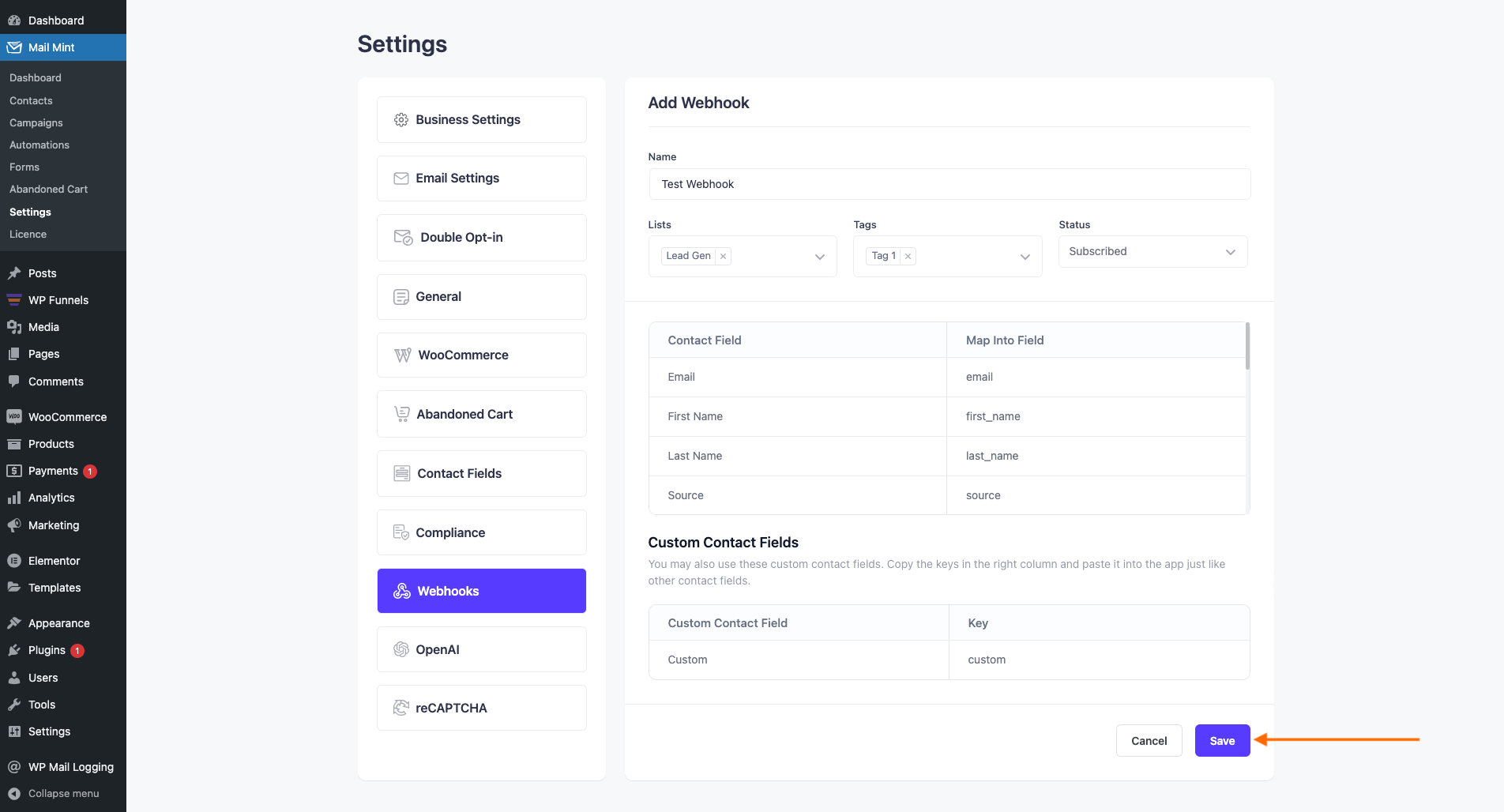This screenshot has width=1504, height=812.
Task: Click the Pages icon in sidebar
Action: (14, 354)
